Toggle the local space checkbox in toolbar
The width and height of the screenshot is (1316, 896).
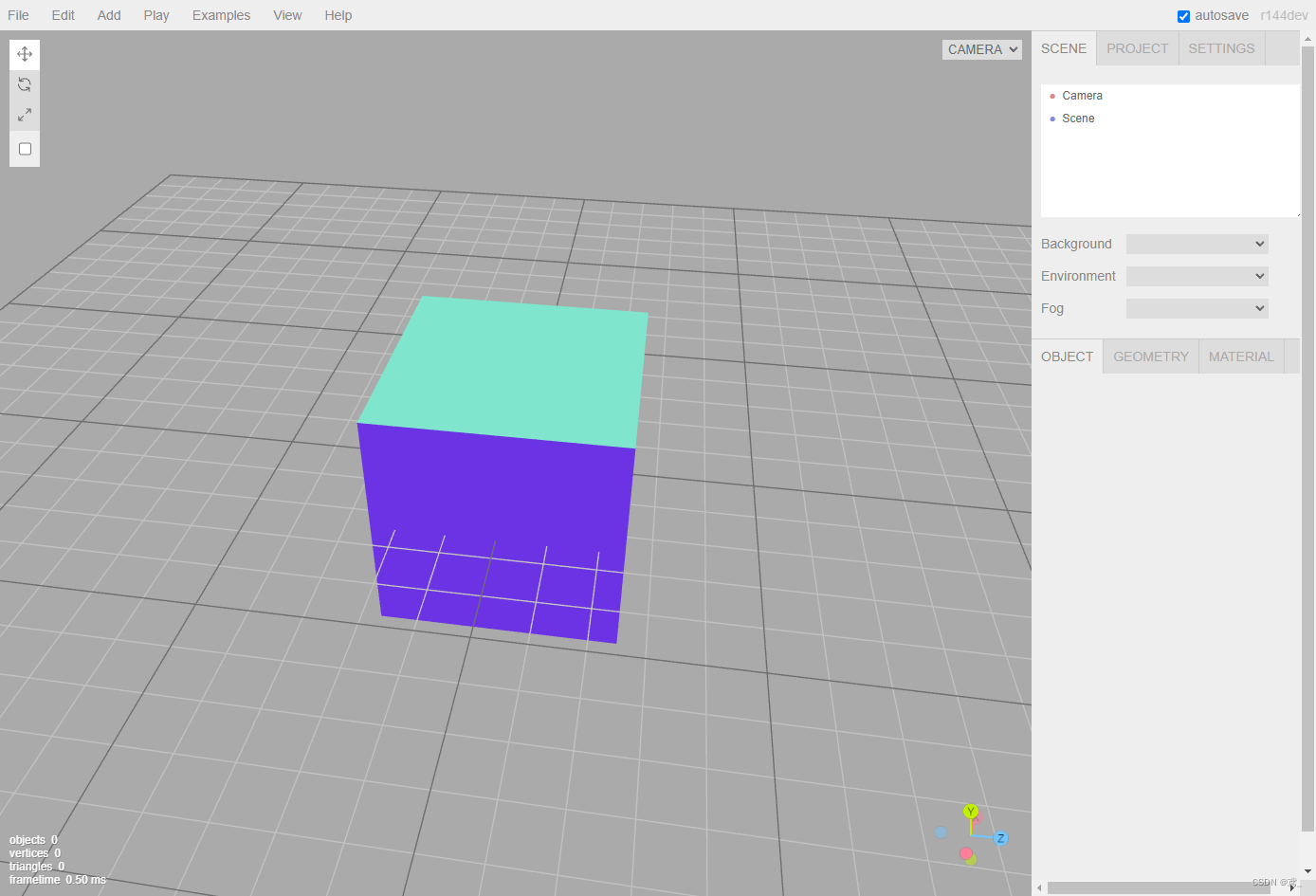pyautogui.click(x=26, y=149)
